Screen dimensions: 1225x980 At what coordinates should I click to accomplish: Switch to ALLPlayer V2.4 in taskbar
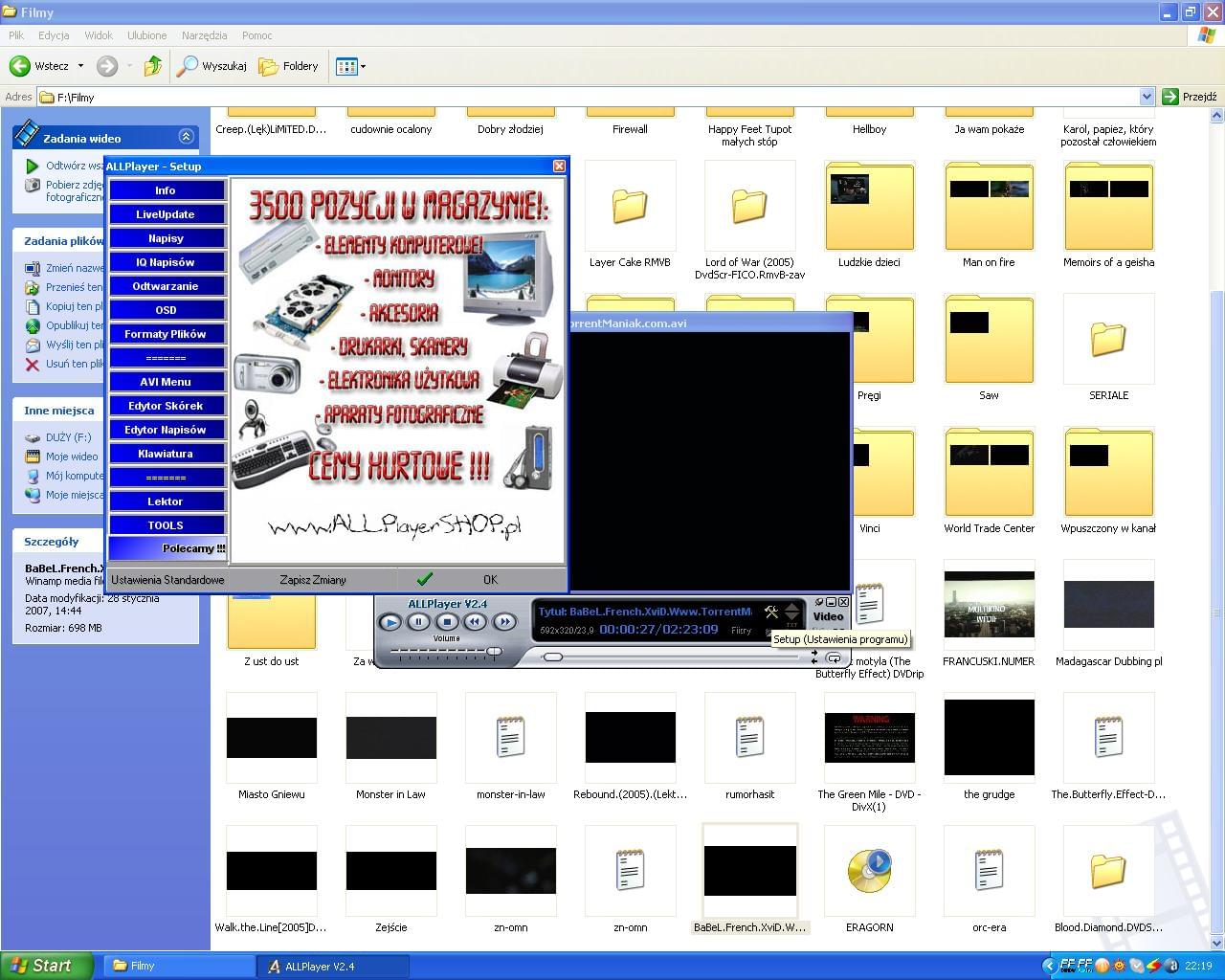(x=332, y=966)
